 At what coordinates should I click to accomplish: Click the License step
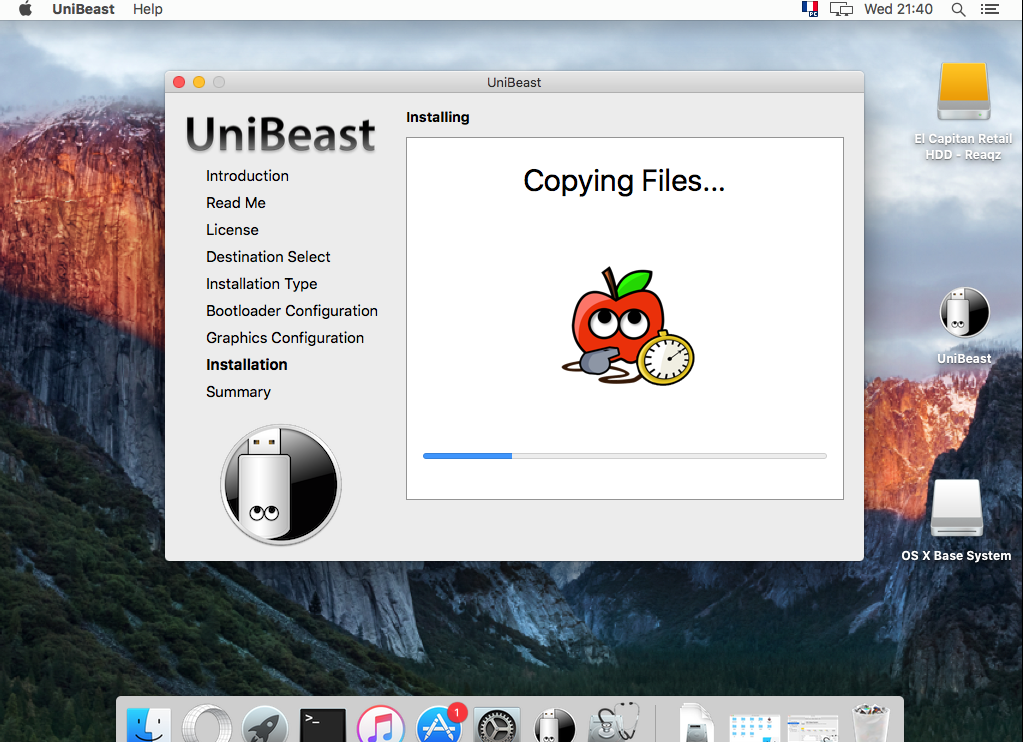click(x=232, y=230)
